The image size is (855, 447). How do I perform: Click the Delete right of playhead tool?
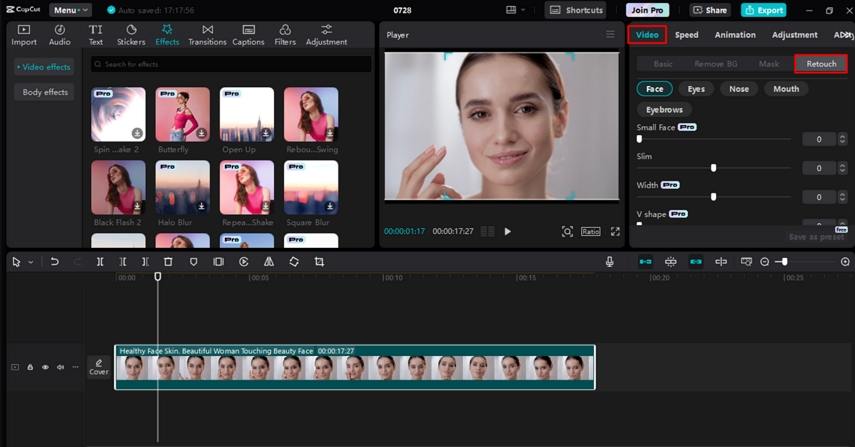point(145,262)
